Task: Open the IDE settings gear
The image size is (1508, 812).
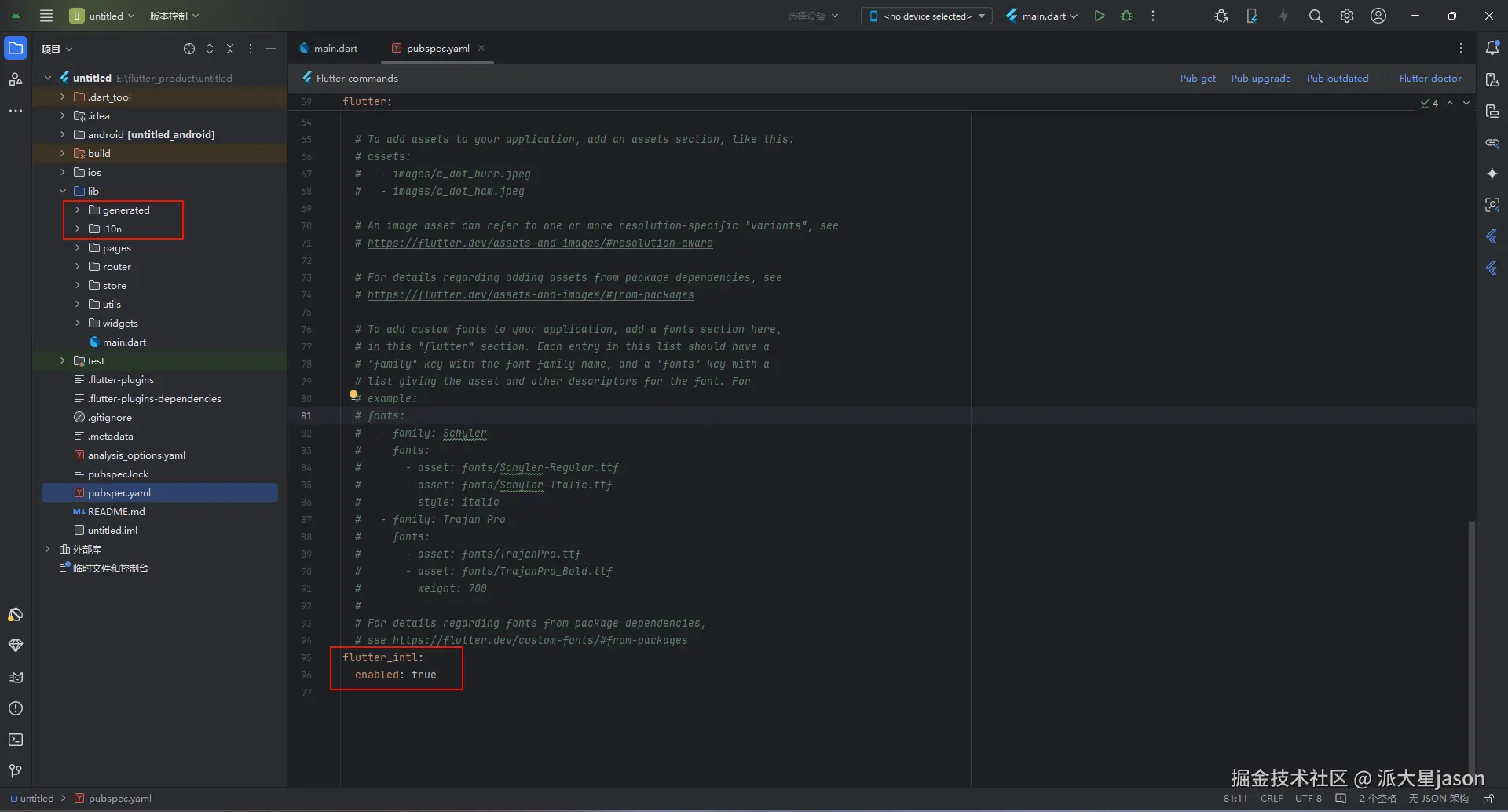Action: click(x=1347, y=16)
